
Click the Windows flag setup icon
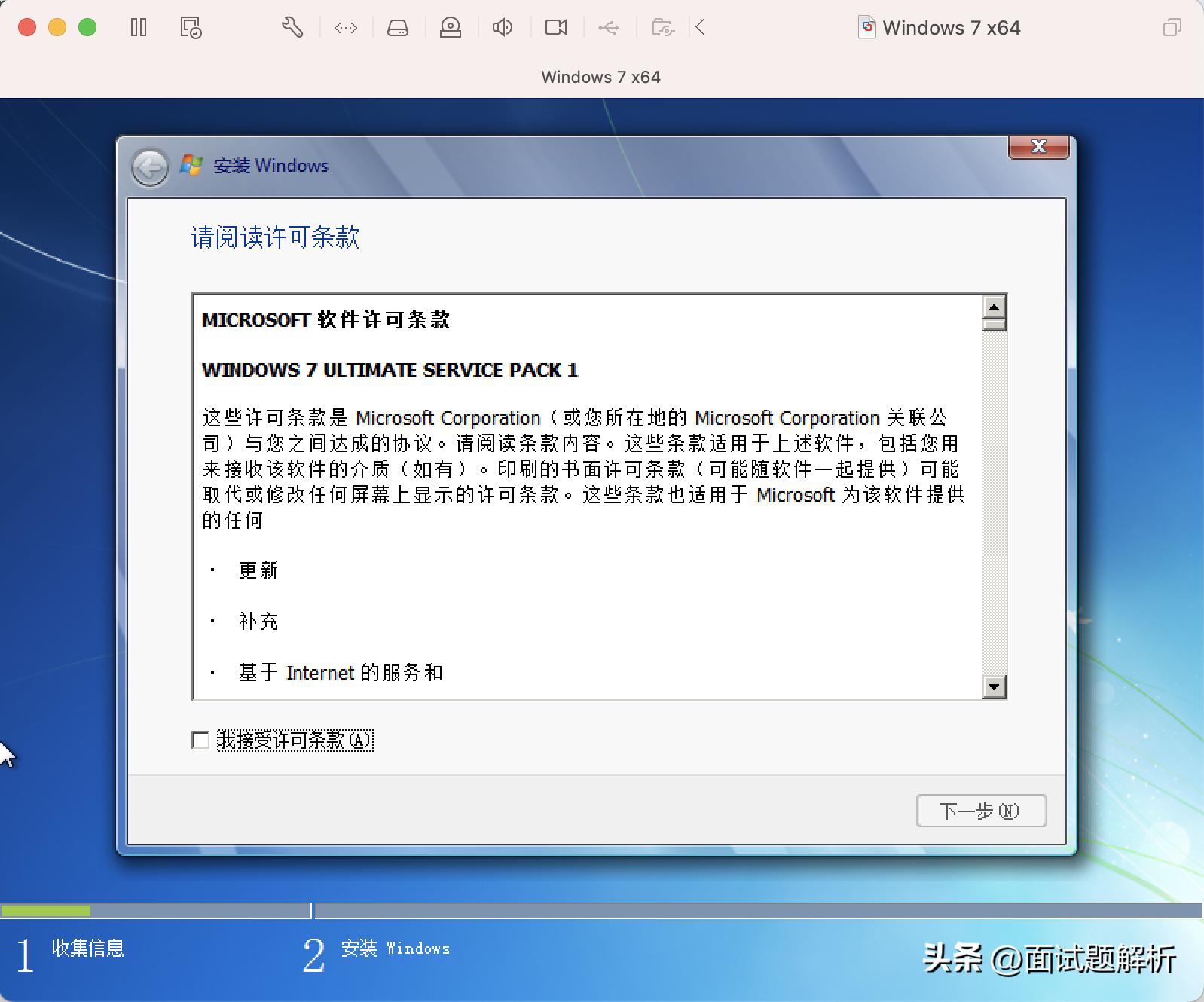pyautogui.click(x=191, y=165)
